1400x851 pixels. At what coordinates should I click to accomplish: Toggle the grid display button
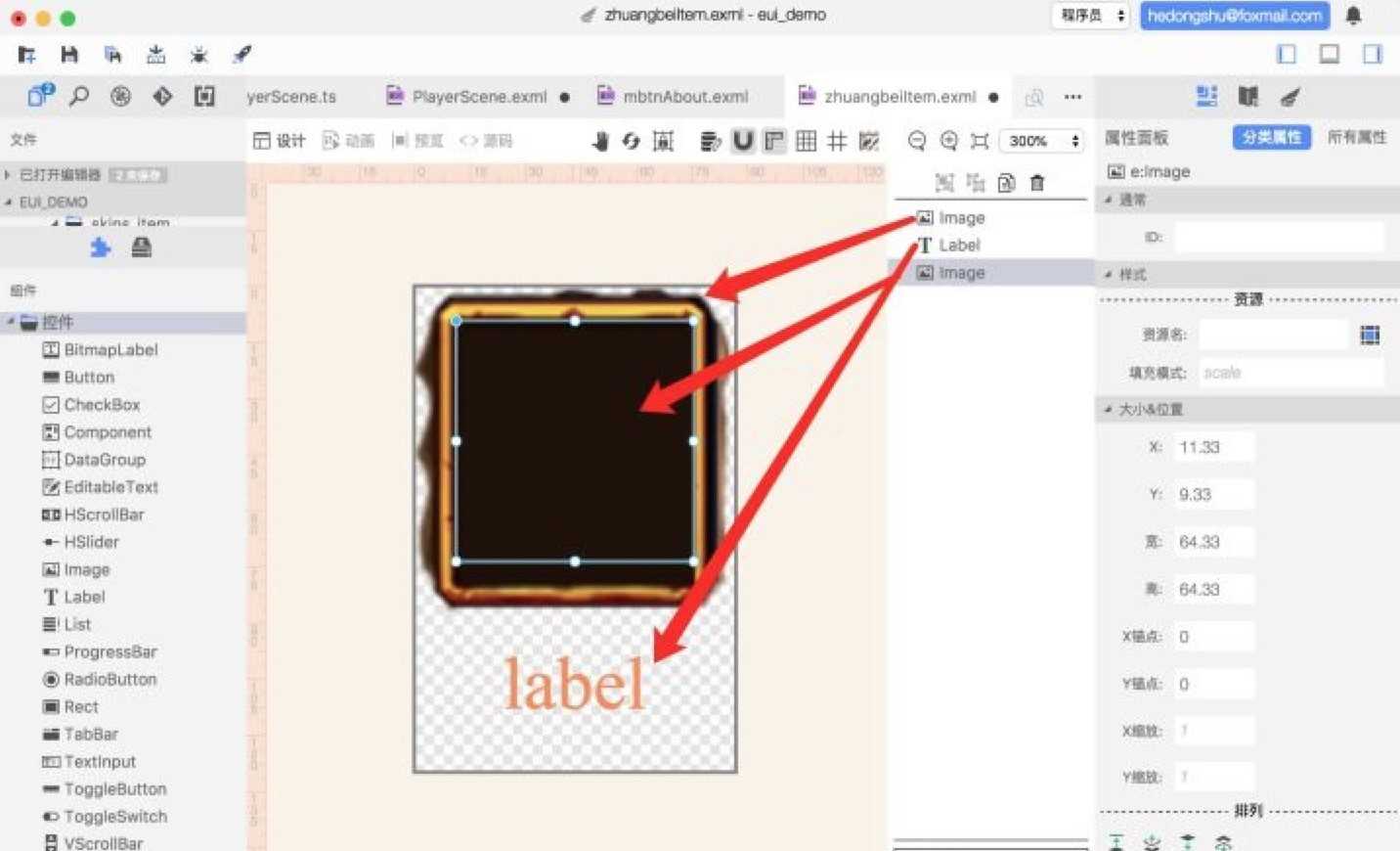(806, 141)
